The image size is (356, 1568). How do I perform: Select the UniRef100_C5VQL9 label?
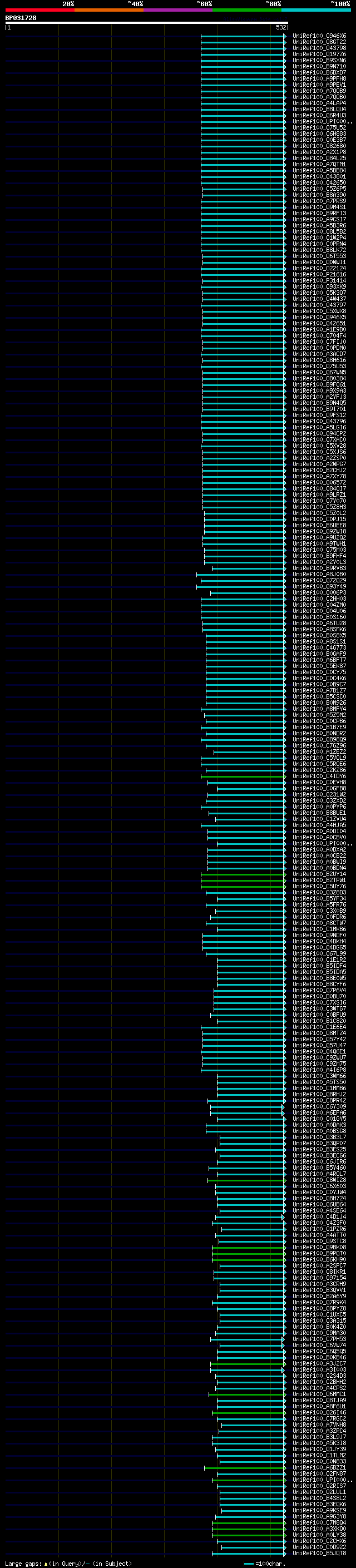[319, 758]
